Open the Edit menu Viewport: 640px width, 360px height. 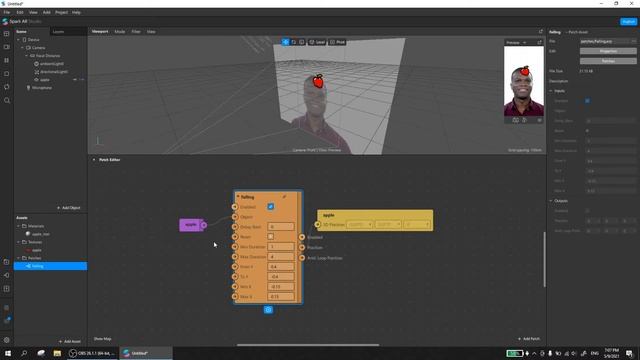tap(20, 13)
